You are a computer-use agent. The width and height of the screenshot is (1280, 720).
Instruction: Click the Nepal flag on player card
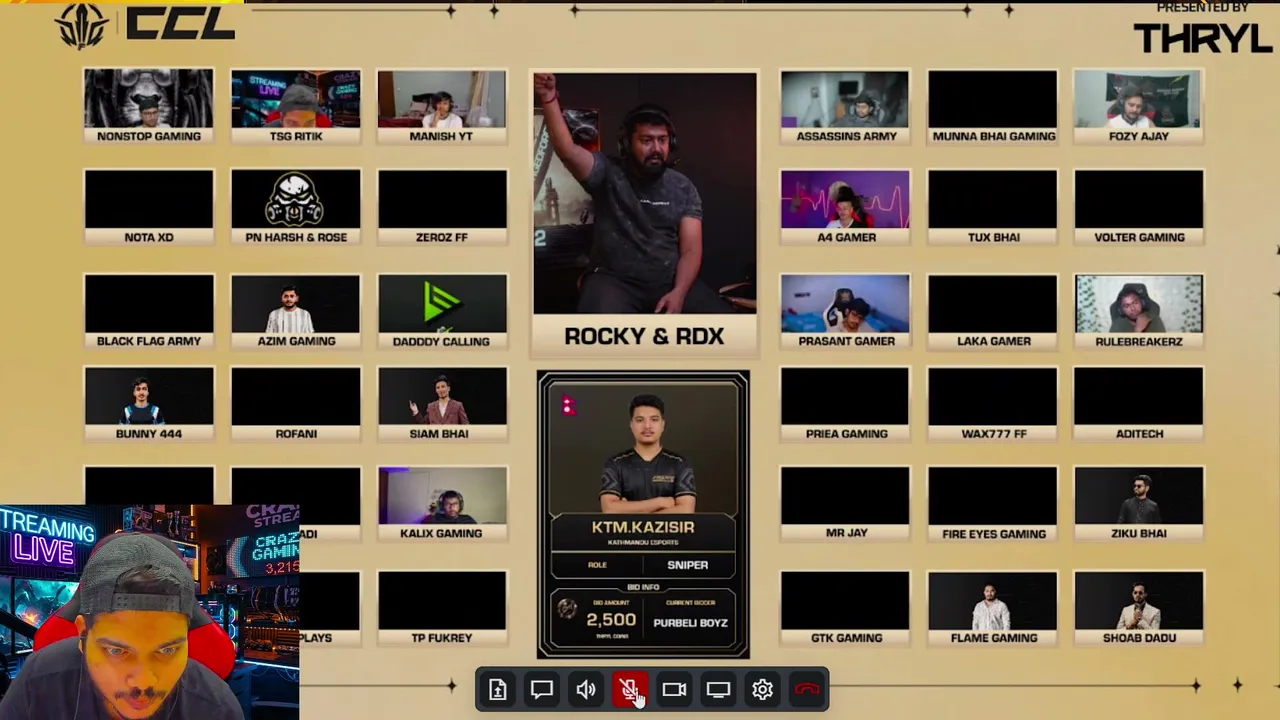pyautogui.click(x=568, y=405)
